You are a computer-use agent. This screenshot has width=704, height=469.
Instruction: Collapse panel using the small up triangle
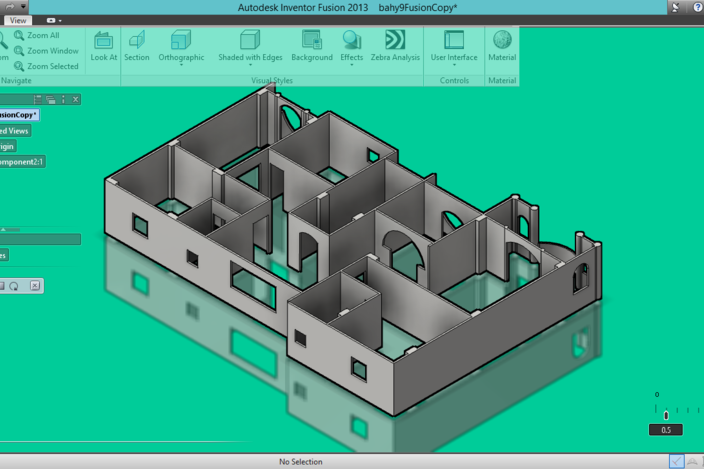[4, 229]
